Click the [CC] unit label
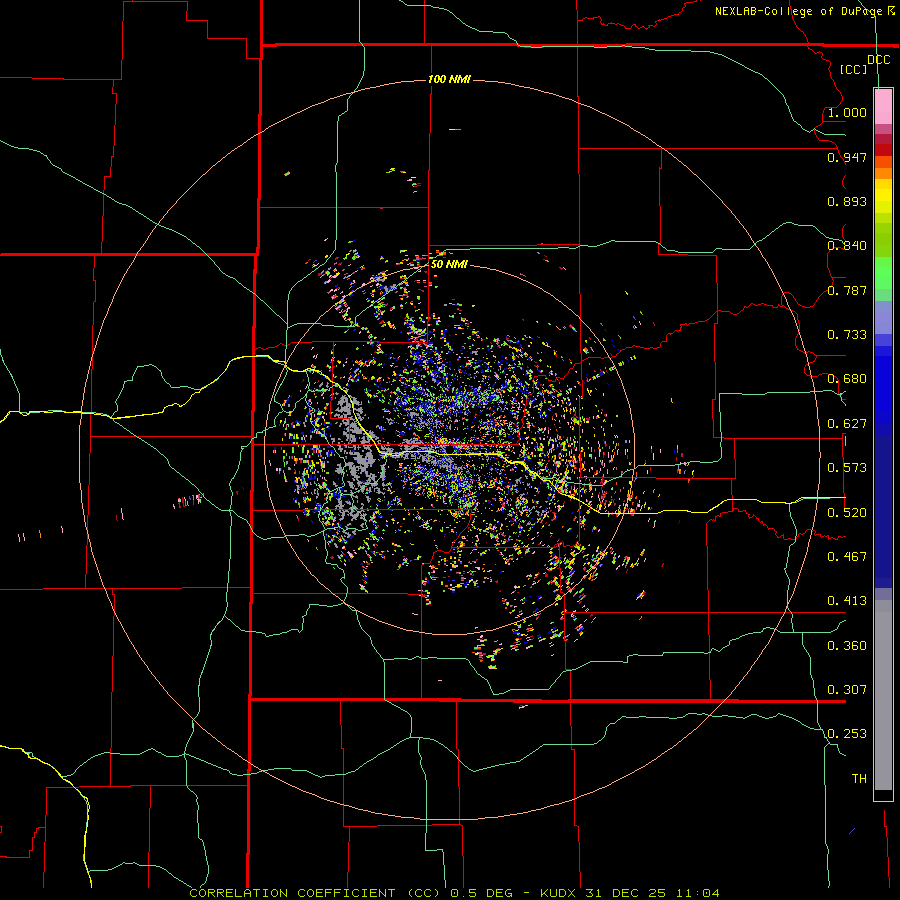Screen dimensions: 900x900 click(x=854, y=69)
